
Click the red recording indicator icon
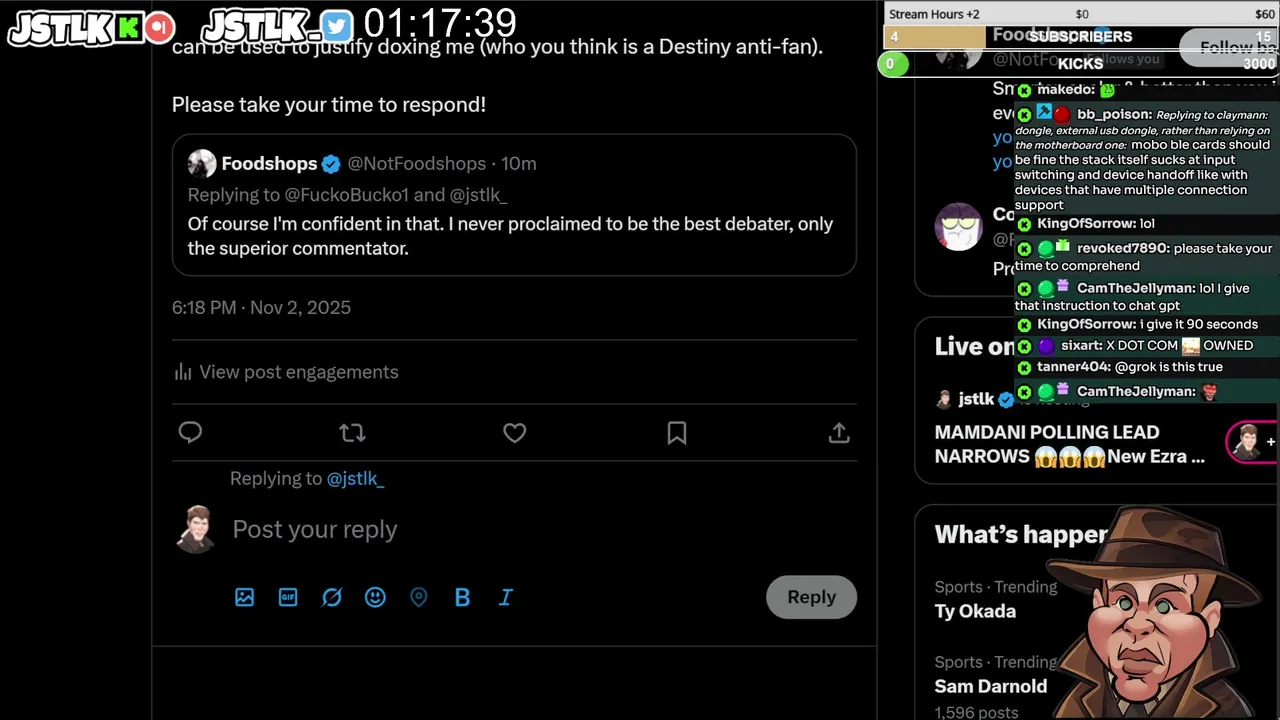coord(159,28)
